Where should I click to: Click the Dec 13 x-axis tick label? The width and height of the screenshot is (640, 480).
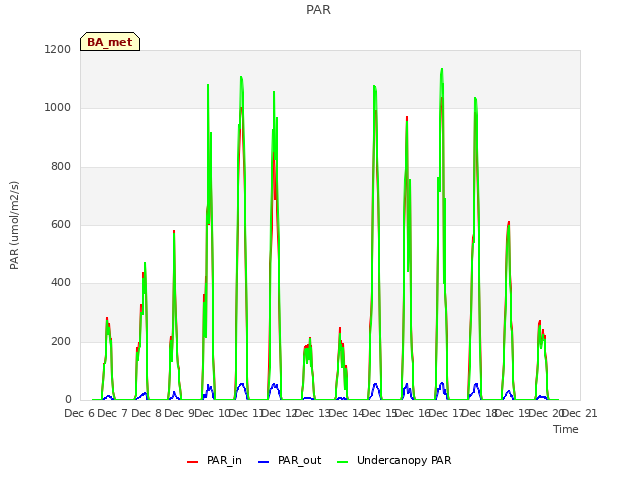(313, 413)
